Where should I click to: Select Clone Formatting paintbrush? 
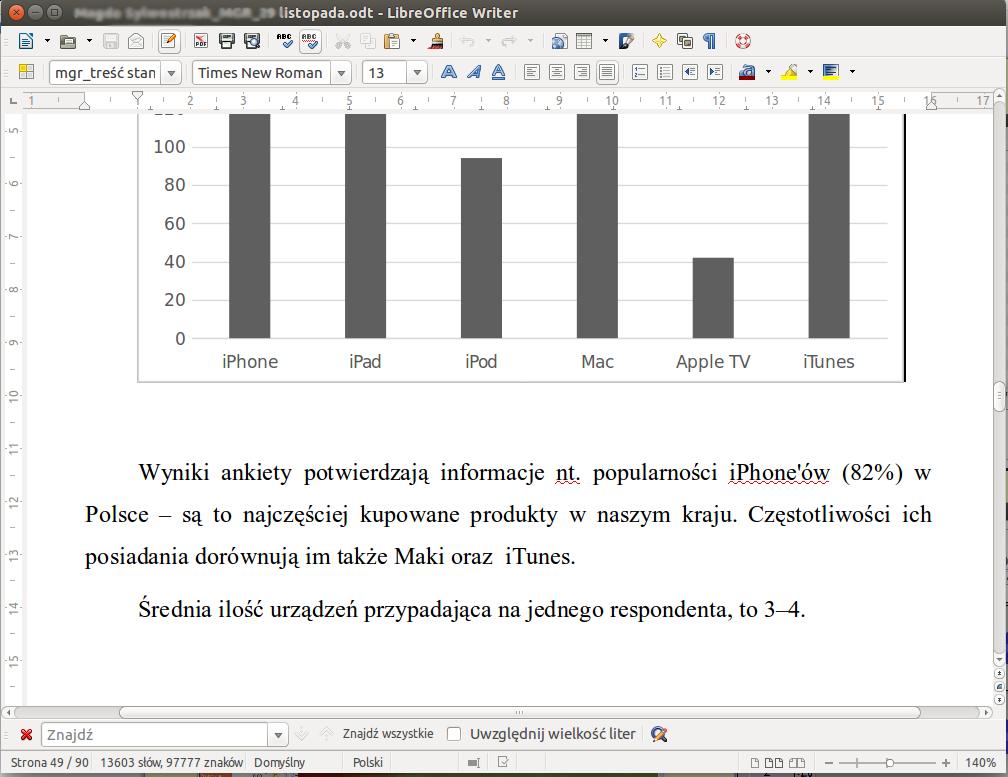[436, 42]
